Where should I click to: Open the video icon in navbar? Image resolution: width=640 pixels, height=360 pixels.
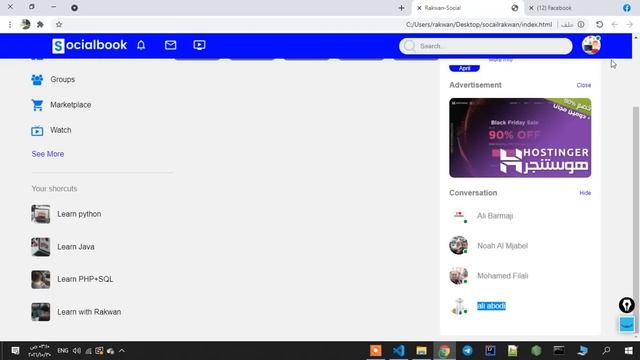tap(199, 45)
